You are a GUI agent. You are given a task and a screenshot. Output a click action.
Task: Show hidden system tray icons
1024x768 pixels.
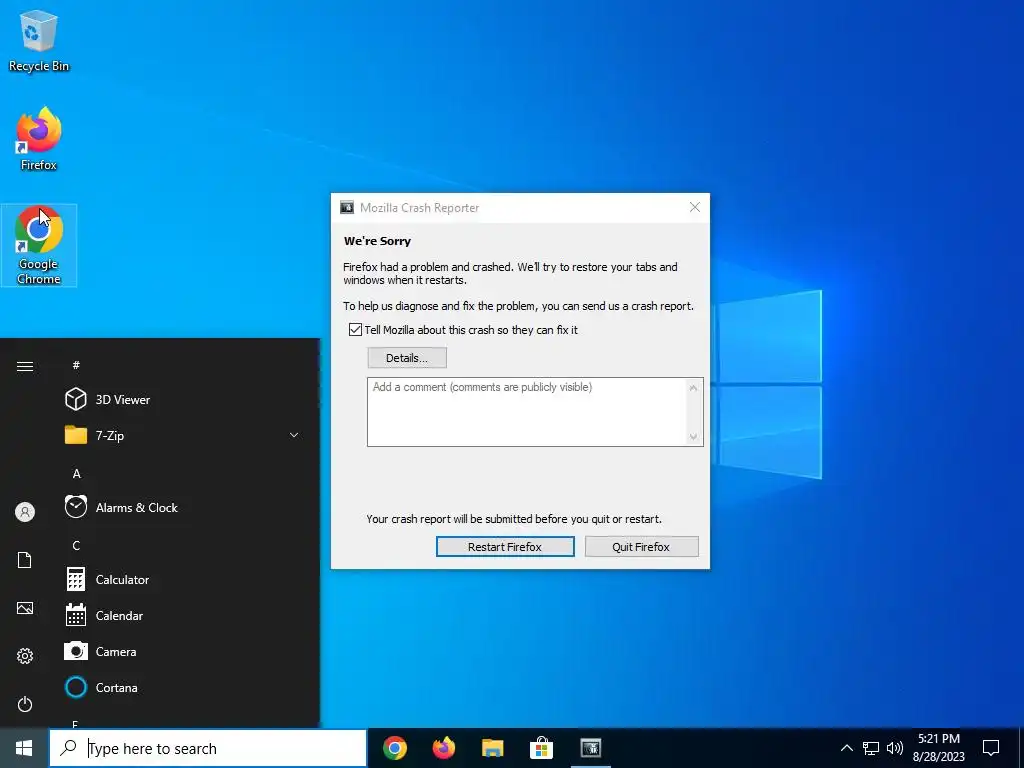pos(846,748)
